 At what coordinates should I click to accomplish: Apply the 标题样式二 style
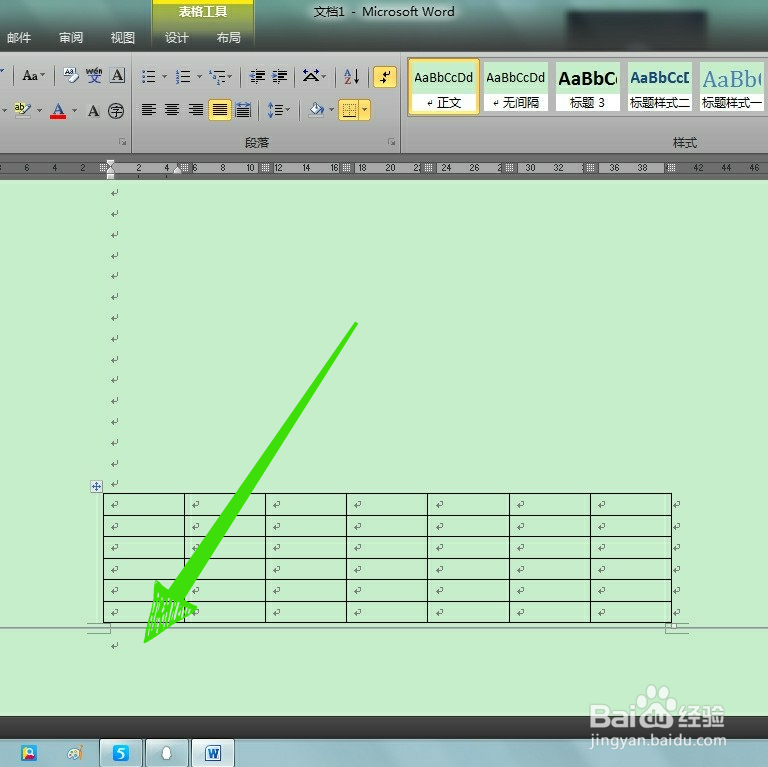(659, 87)
